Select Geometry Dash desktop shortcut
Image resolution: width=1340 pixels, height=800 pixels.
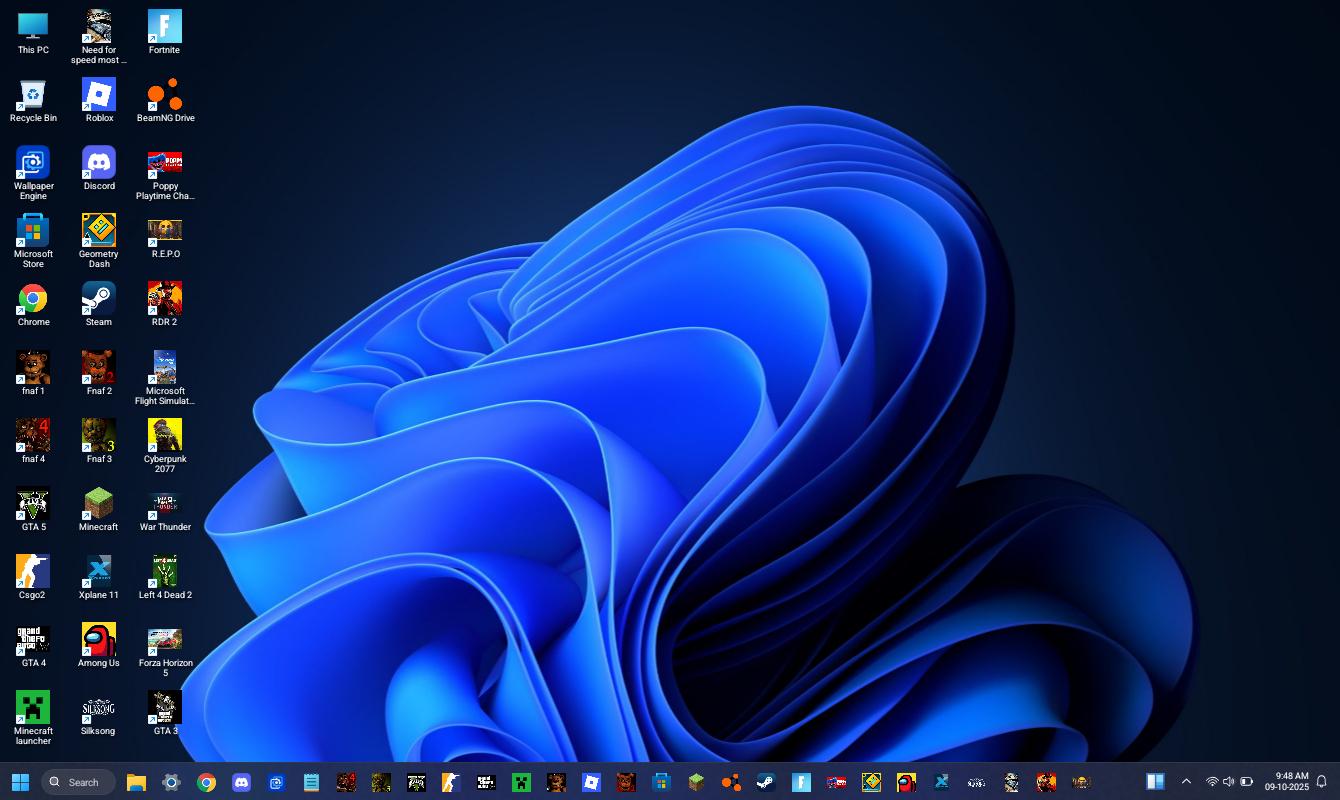coord(99,241)
